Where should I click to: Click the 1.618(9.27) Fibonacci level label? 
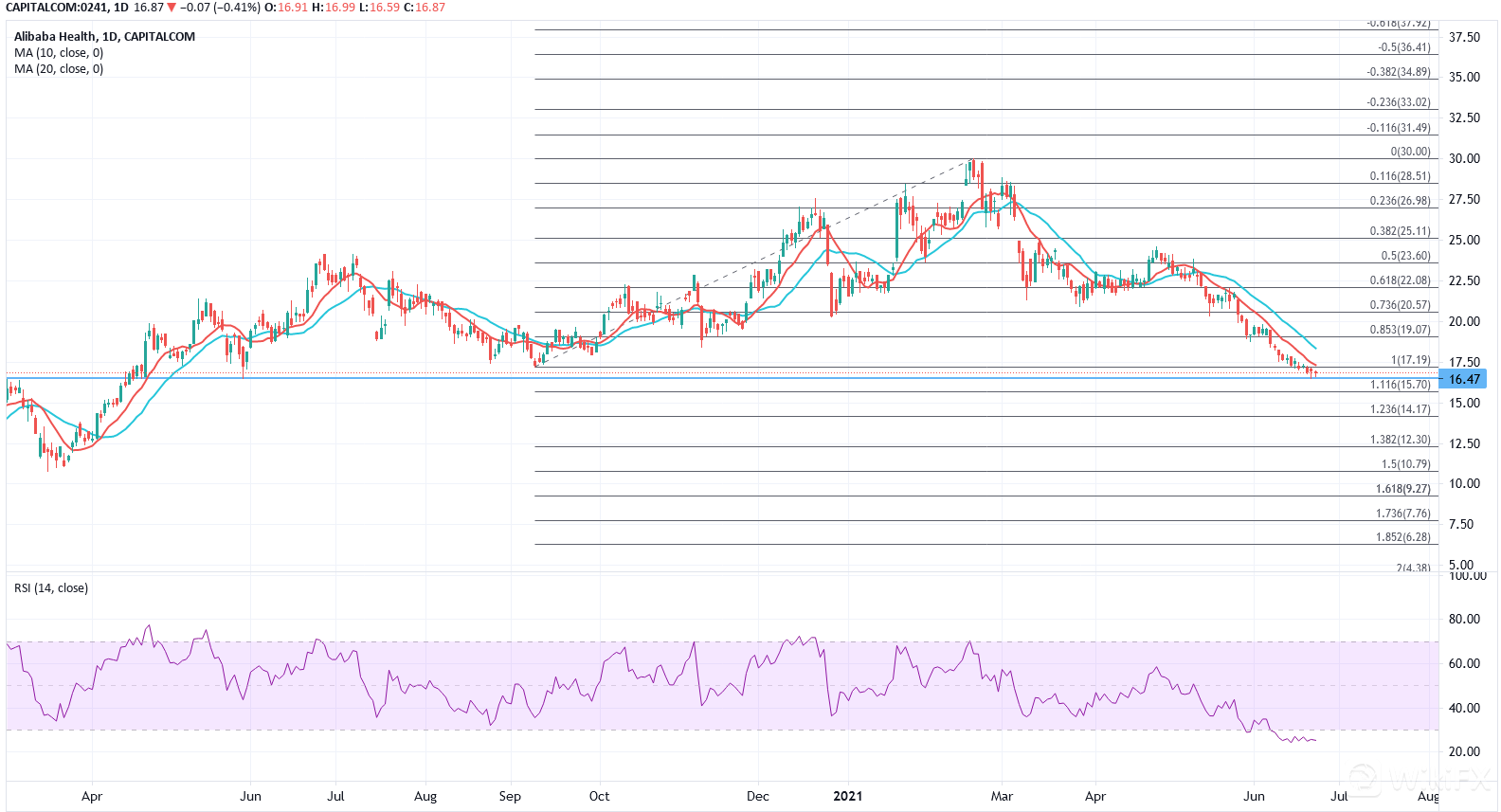(1402, 489)
